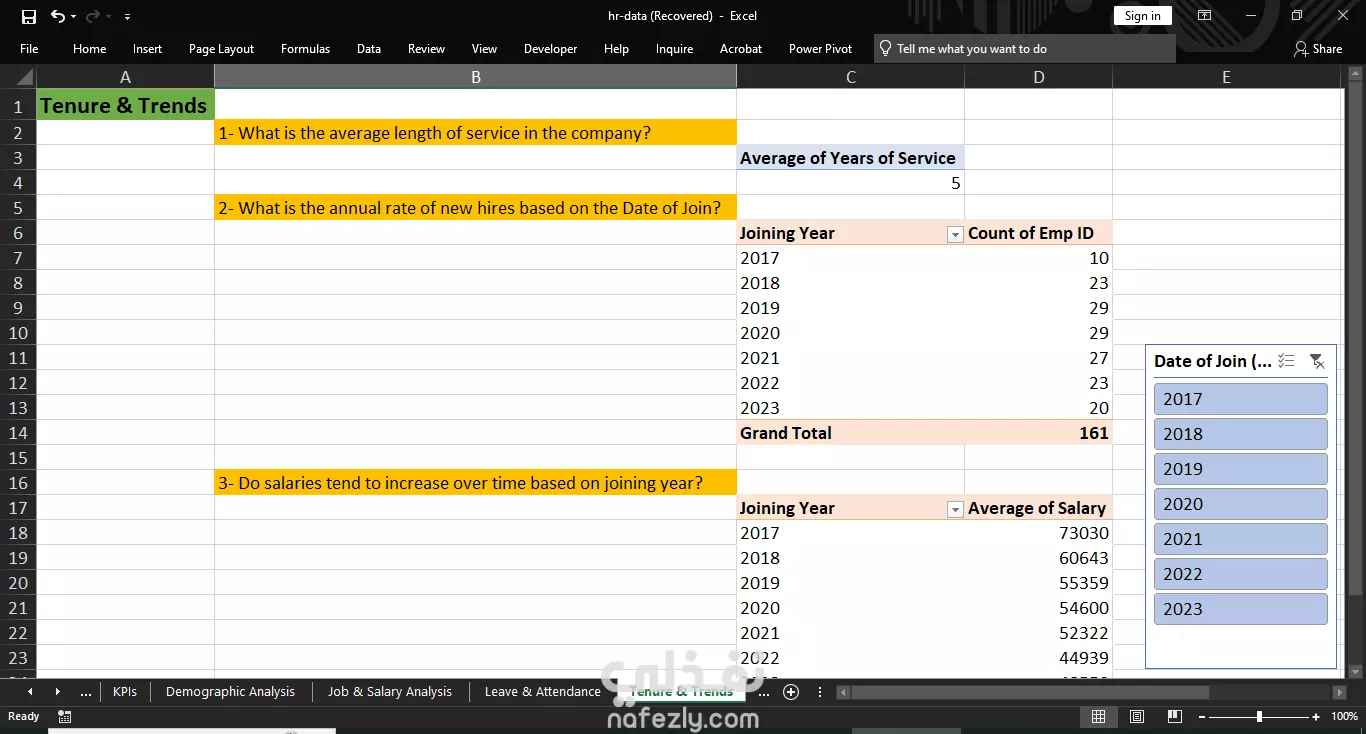The image size is (1366, 734).
Task: Toggle 2022 in the Date of Join slicer
Action: pos(1240,574)
